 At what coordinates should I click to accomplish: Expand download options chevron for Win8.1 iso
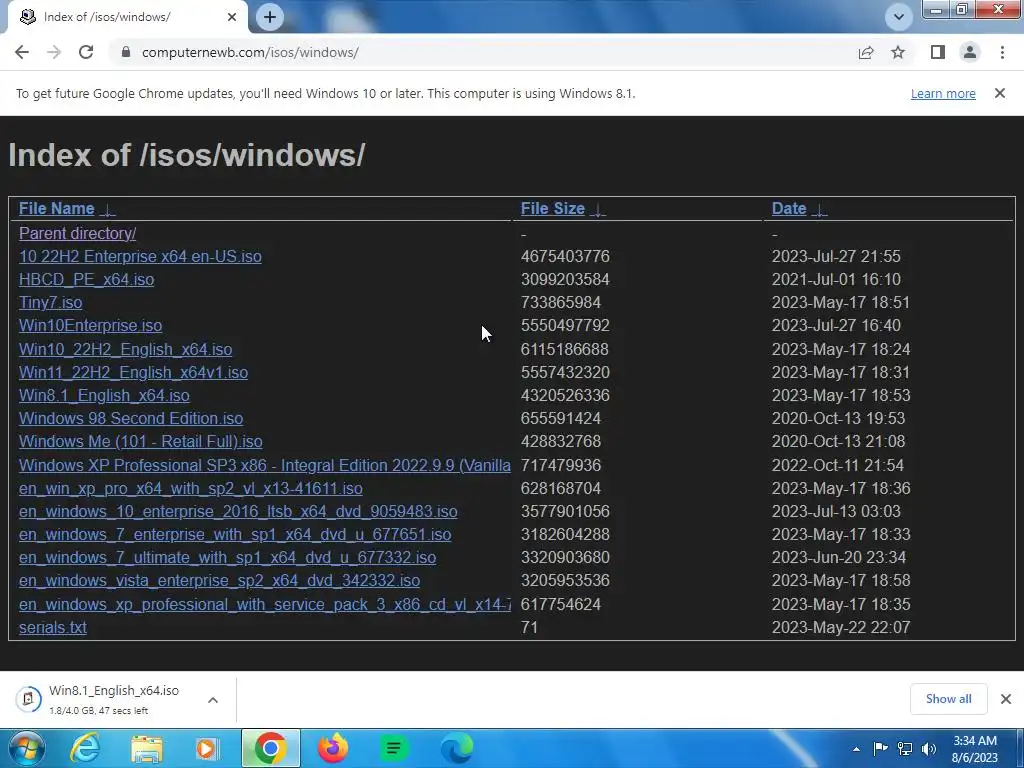click(x=213, y=699)
